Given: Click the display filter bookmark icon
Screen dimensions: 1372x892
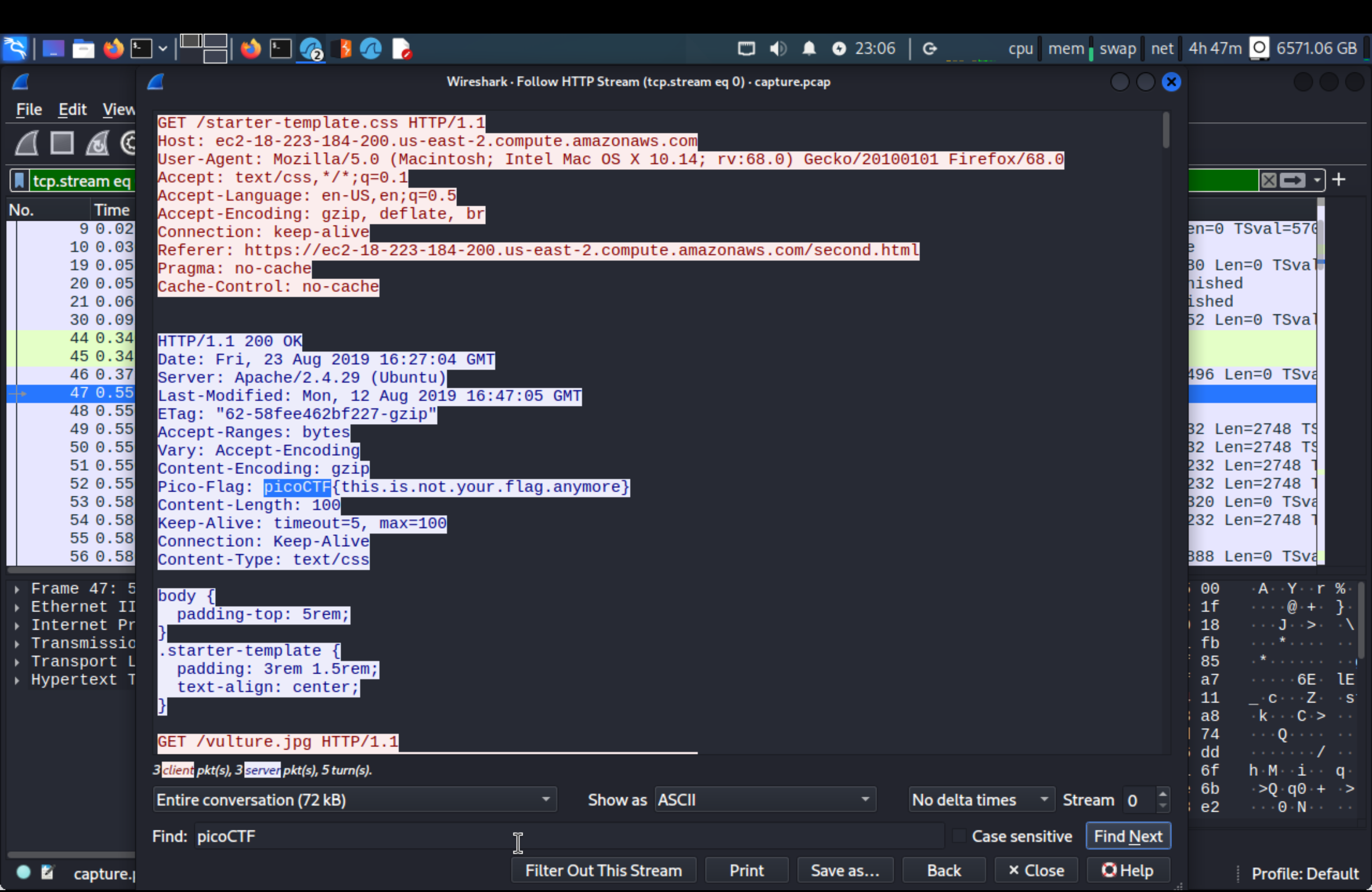Looking at the screenshot, I should [x=19, y=181].
